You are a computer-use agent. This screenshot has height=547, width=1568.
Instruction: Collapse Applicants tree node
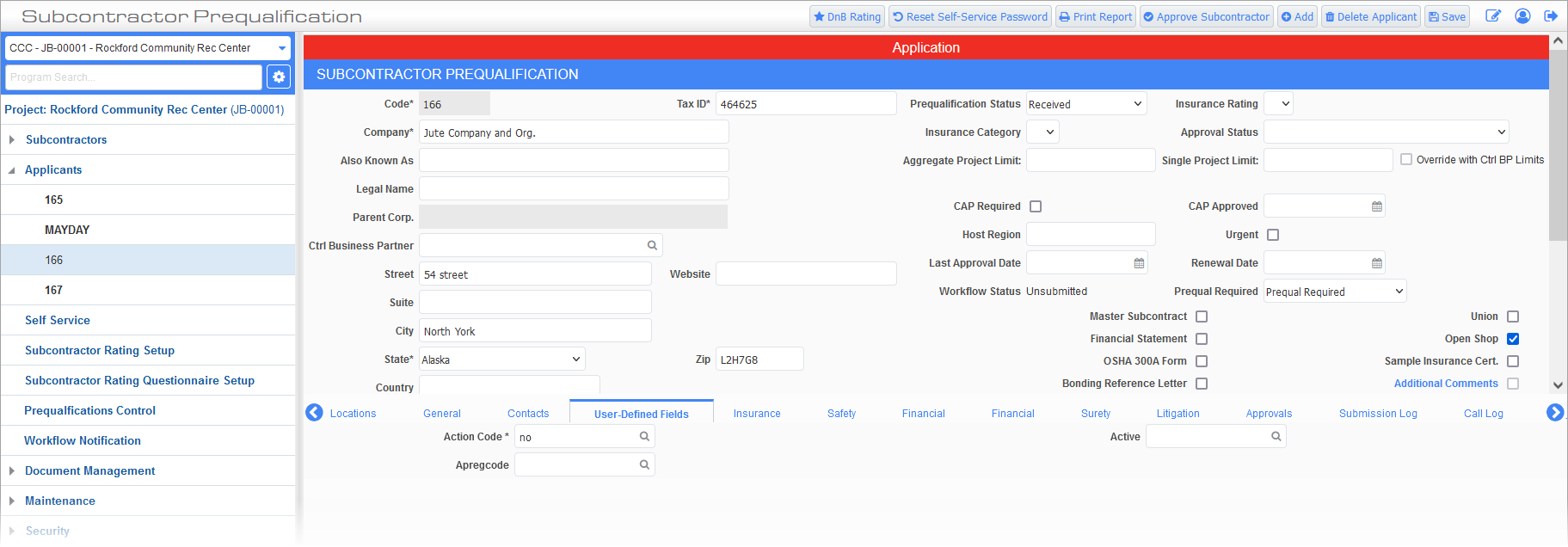tap(12, 170)
